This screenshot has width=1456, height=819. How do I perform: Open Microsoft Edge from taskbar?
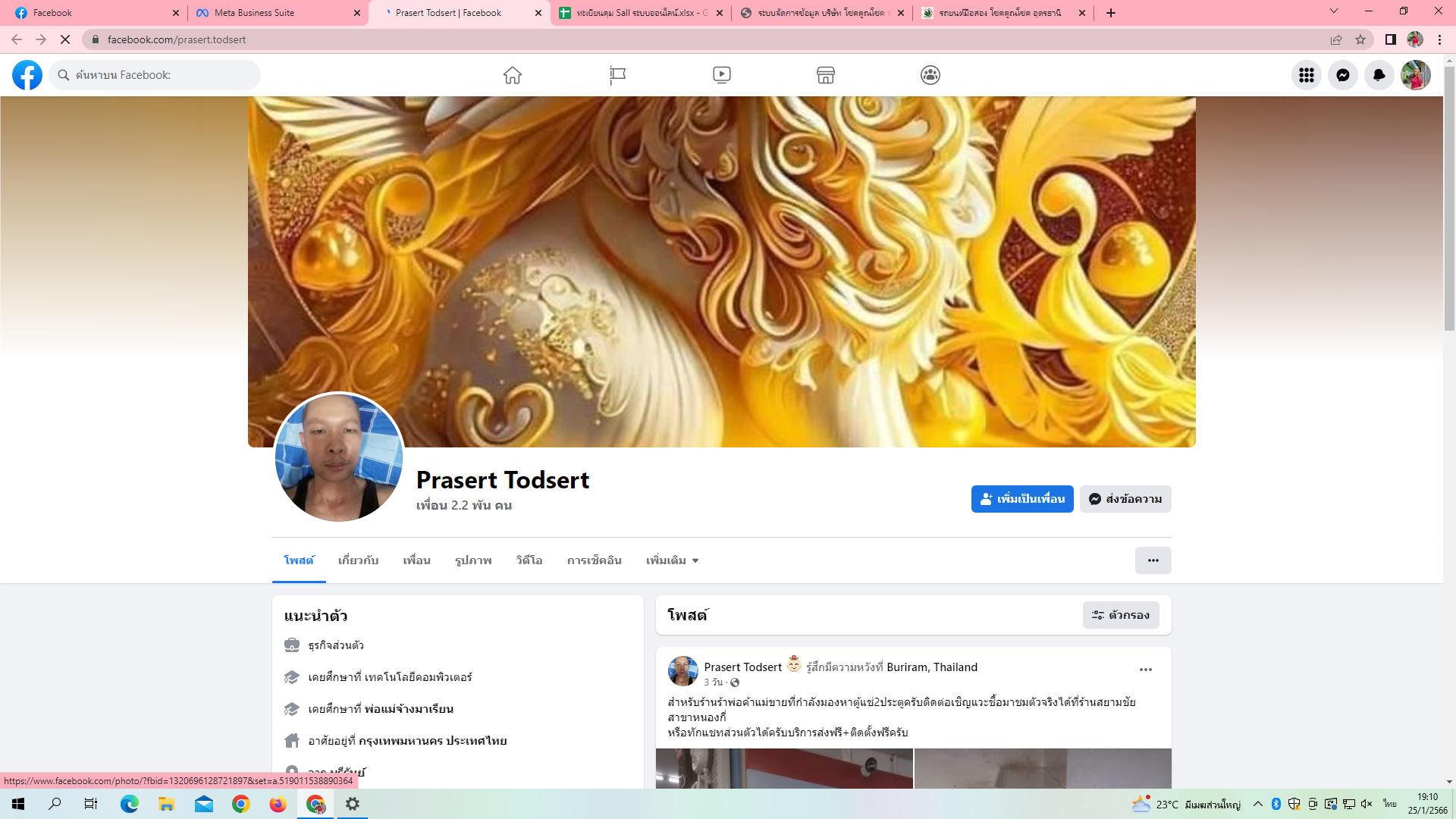click(130, 804)
